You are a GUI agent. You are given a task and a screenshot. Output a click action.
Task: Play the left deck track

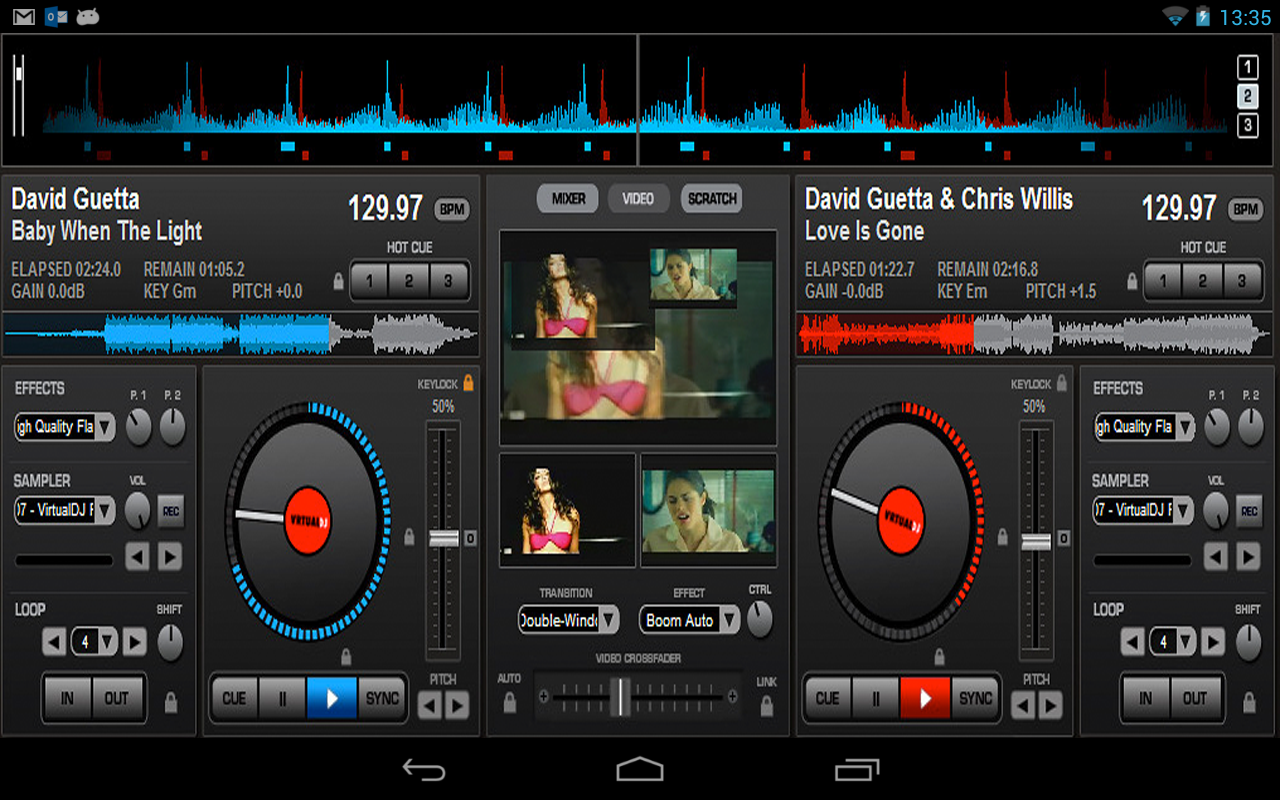(331, 698)
